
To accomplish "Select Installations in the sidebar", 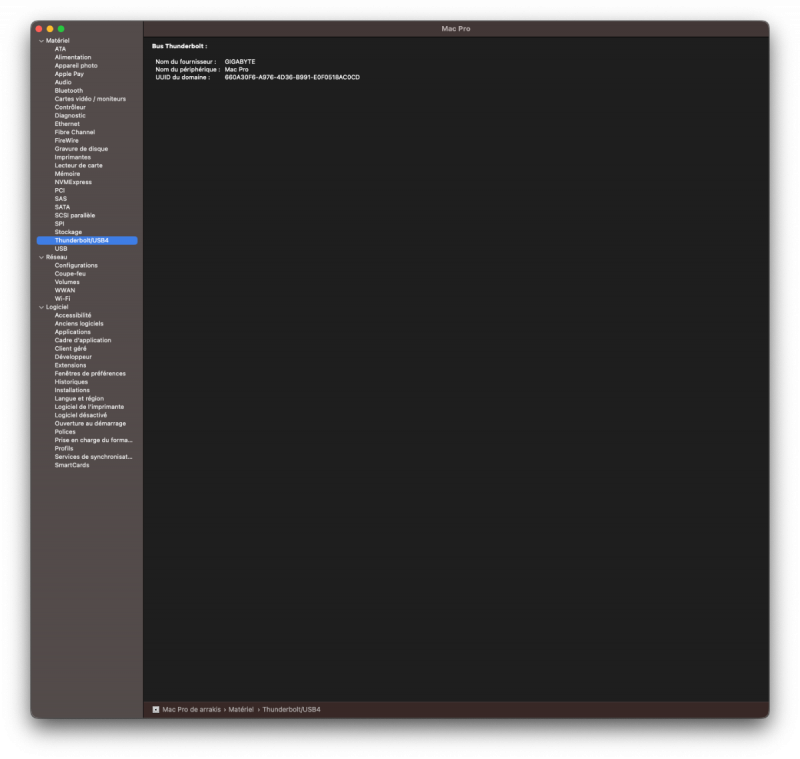I will point(72,391).
